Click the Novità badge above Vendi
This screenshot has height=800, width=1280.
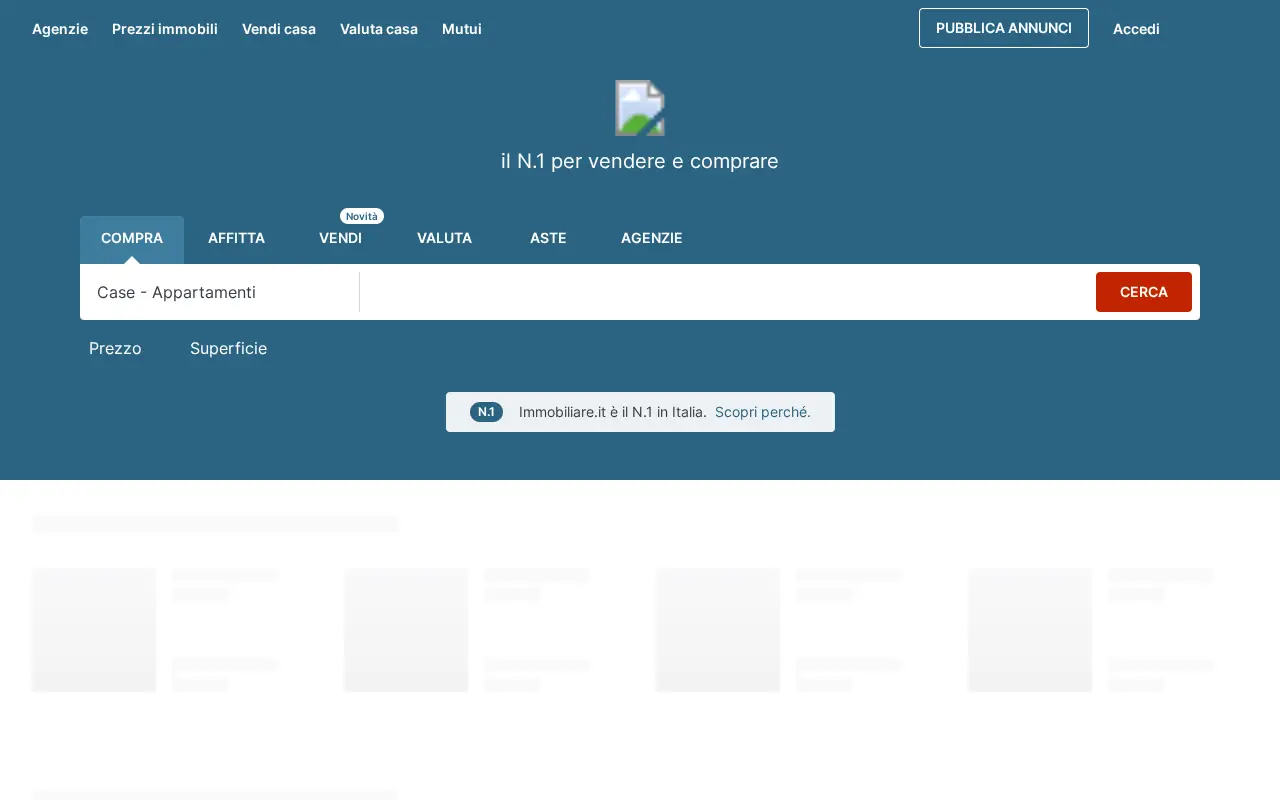coord(362,216)
